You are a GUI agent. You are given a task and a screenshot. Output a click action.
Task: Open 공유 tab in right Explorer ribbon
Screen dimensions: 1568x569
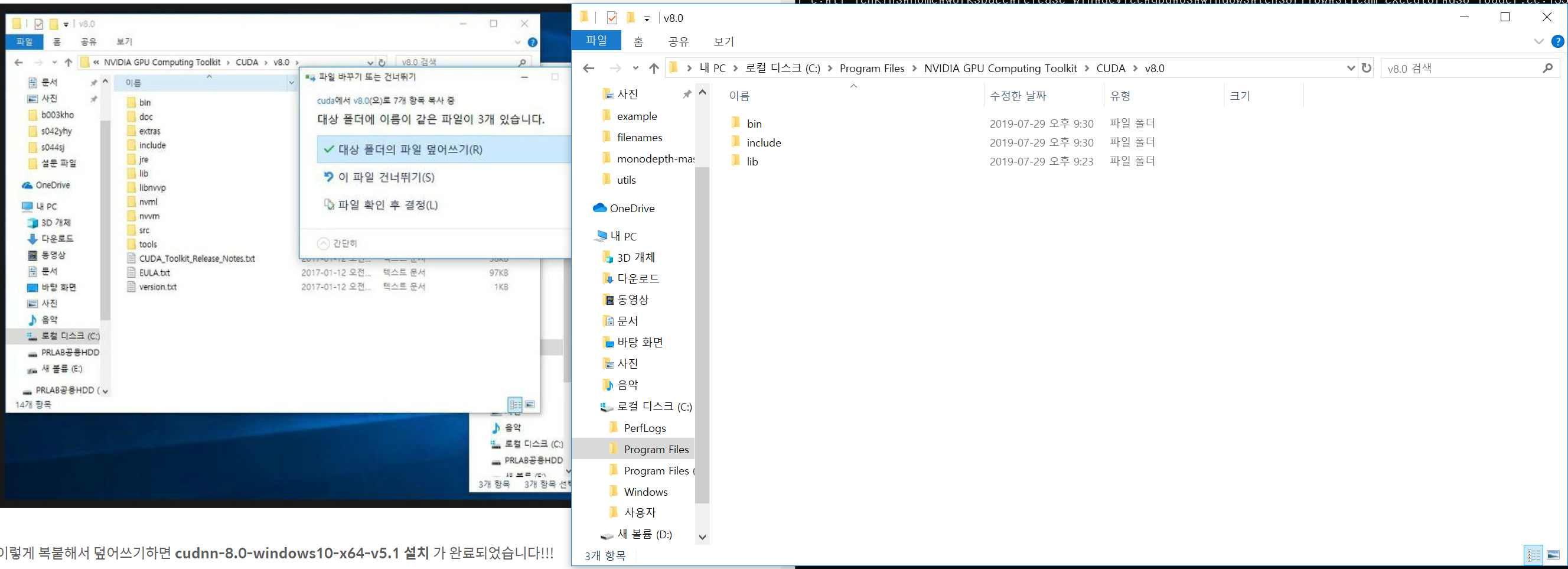[x=678, y=41]
